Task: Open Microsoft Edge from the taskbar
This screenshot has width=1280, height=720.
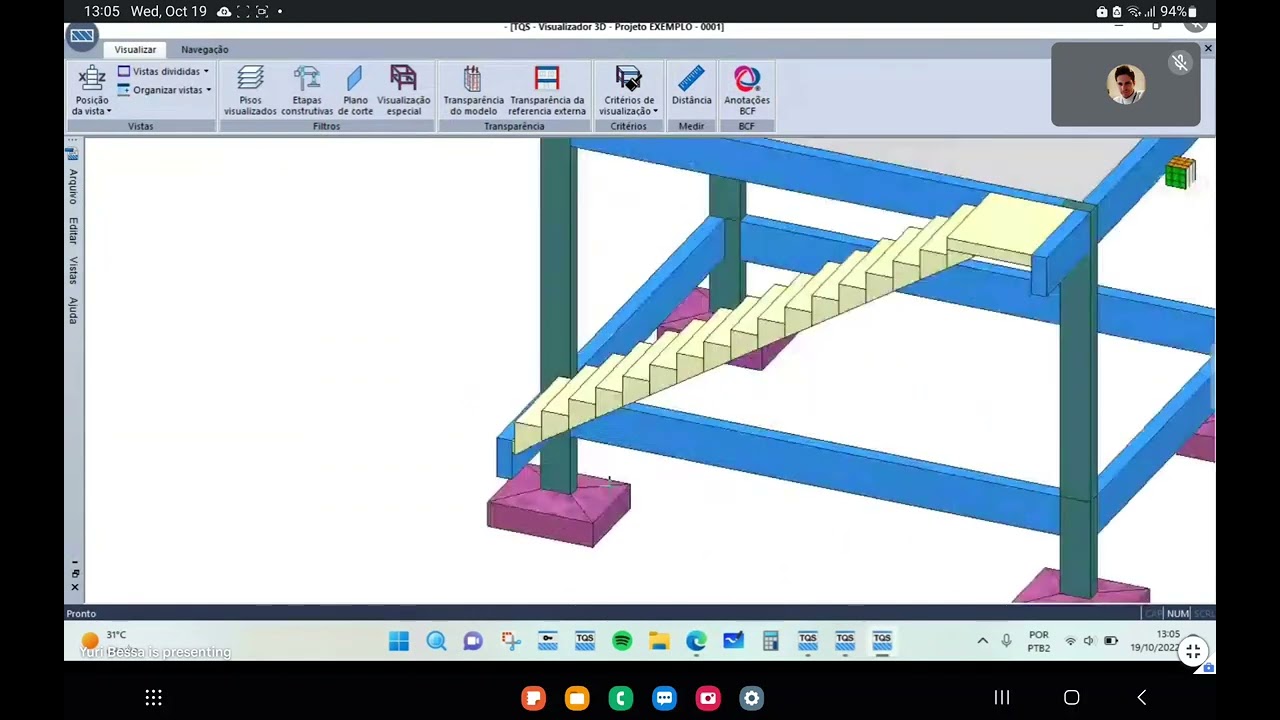Action: pyautogui.click(x=696, y=641)
